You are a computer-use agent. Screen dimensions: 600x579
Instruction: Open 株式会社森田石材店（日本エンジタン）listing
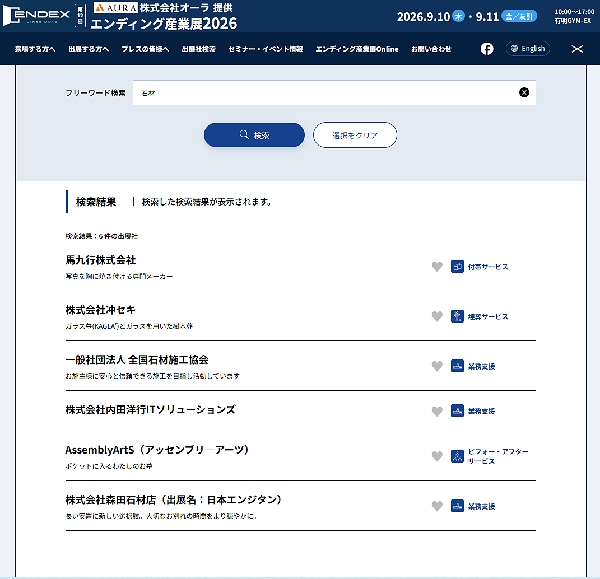[174, 500]
